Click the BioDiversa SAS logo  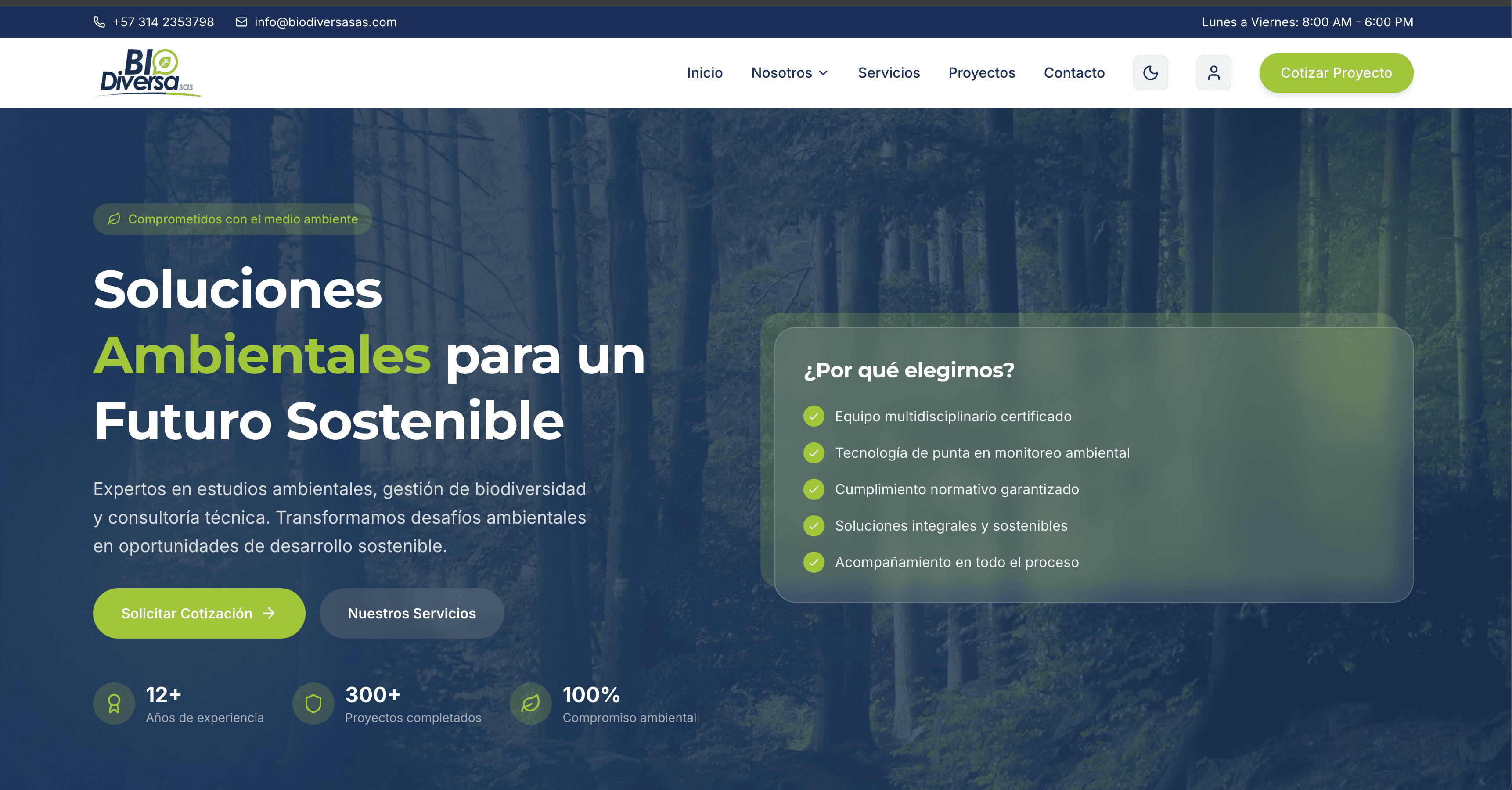click(x=147, y=72)
